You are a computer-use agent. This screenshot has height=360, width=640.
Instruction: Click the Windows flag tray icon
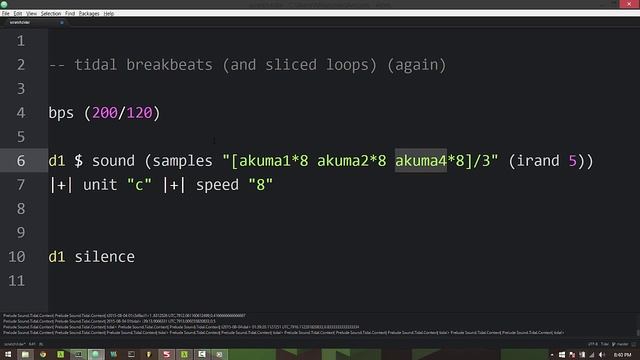(562, 355)
